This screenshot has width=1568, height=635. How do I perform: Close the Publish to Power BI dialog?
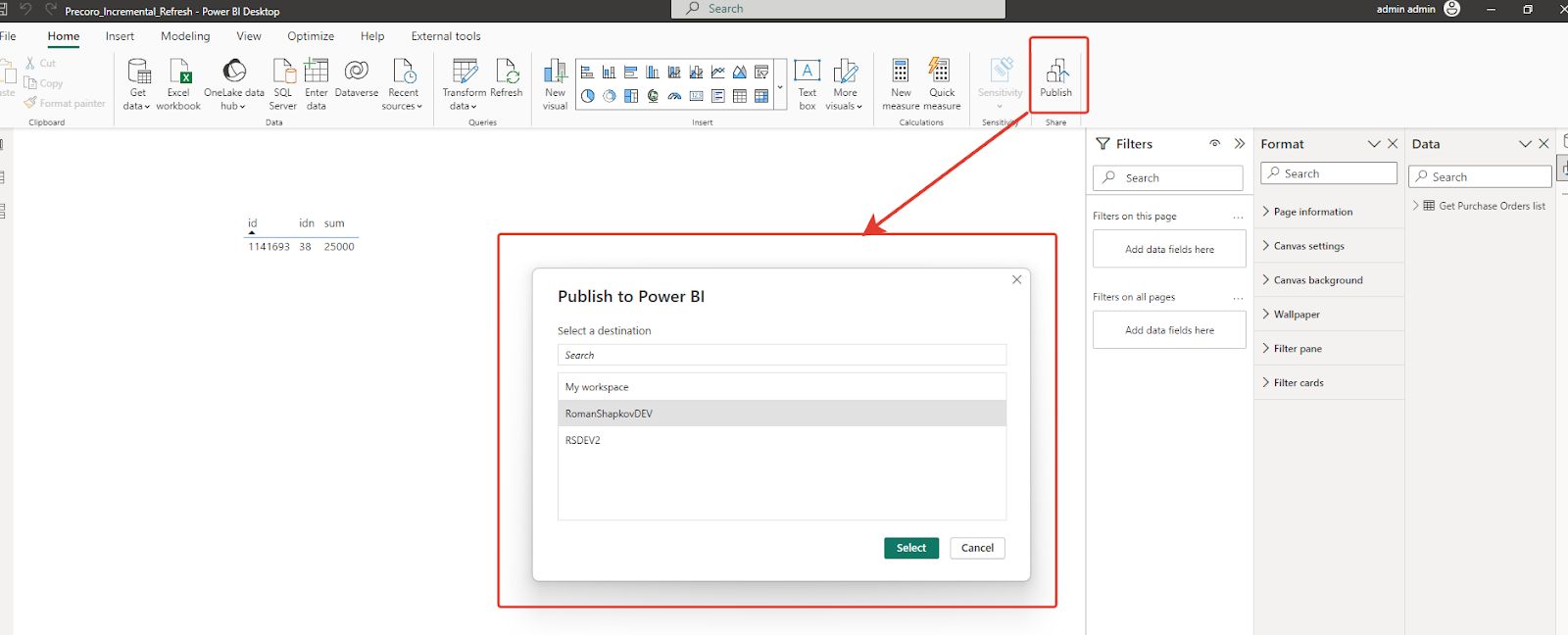[x=1016, y=279]
